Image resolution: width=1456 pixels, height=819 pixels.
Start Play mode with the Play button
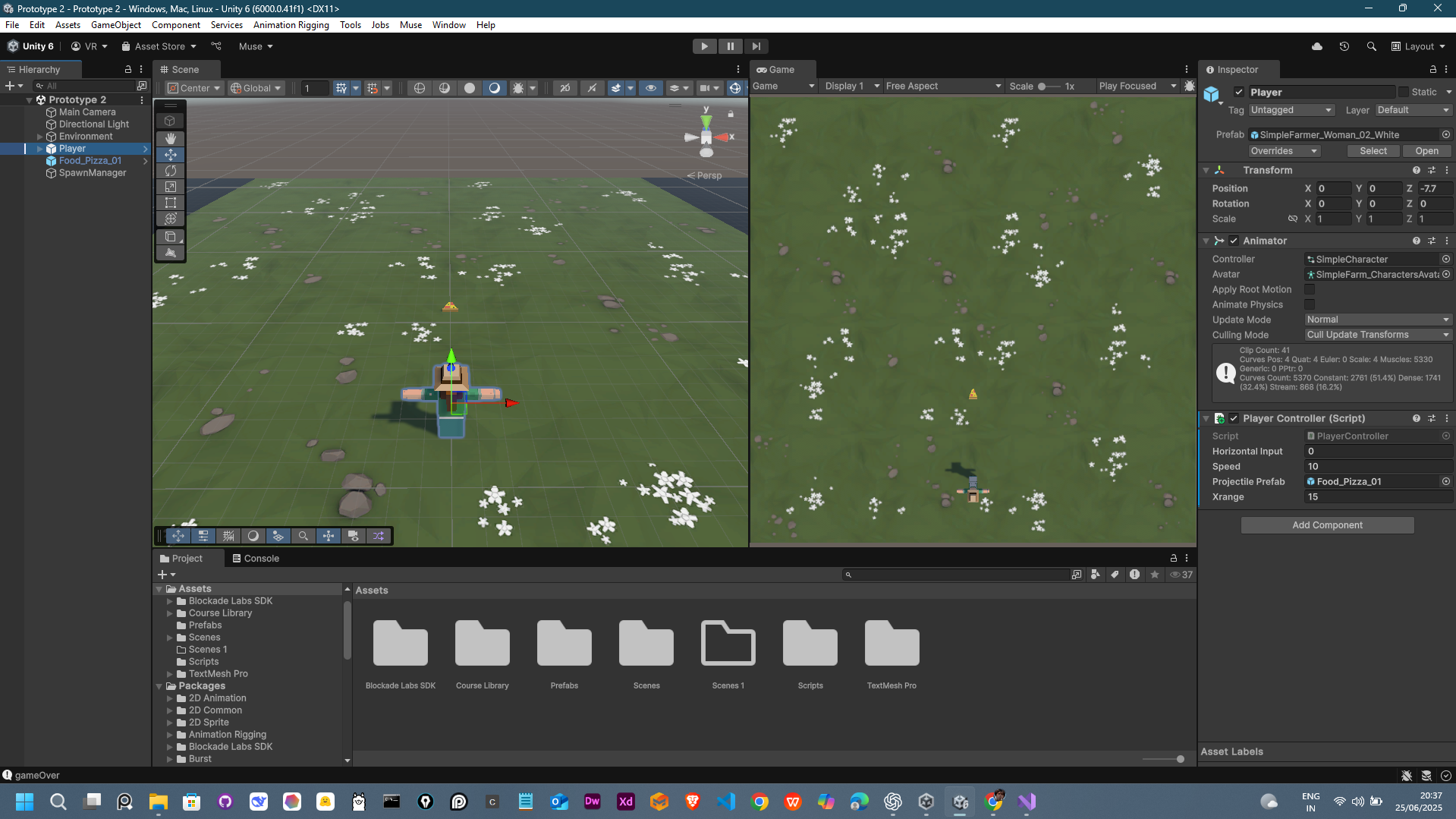click(x=704, y=46)
